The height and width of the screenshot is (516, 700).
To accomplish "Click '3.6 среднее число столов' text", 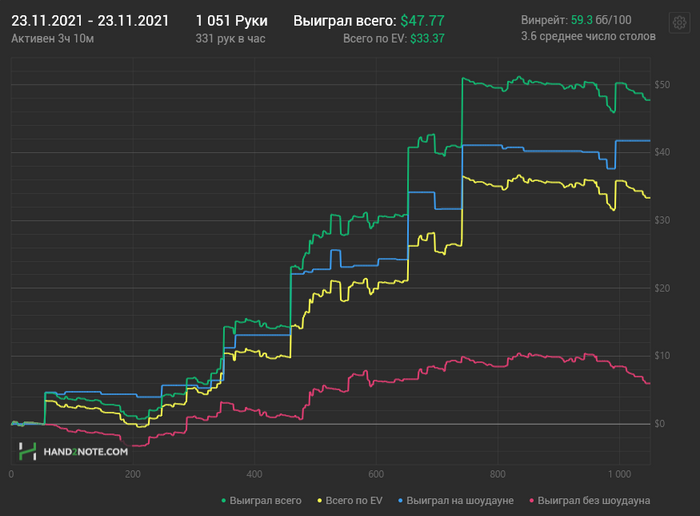I will click(588, 36).
